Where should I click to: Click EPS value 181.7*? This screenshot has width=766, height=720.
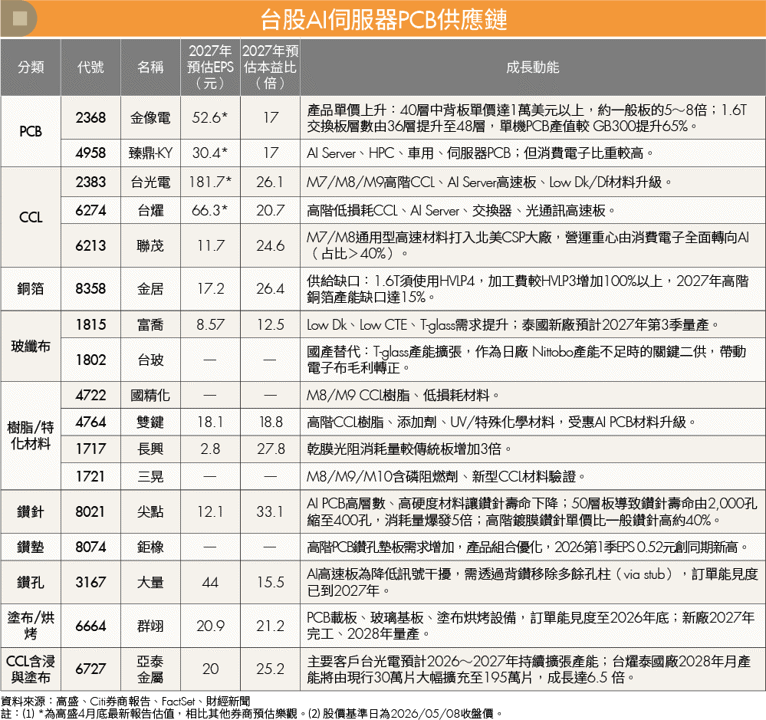[x=210, y=182]
